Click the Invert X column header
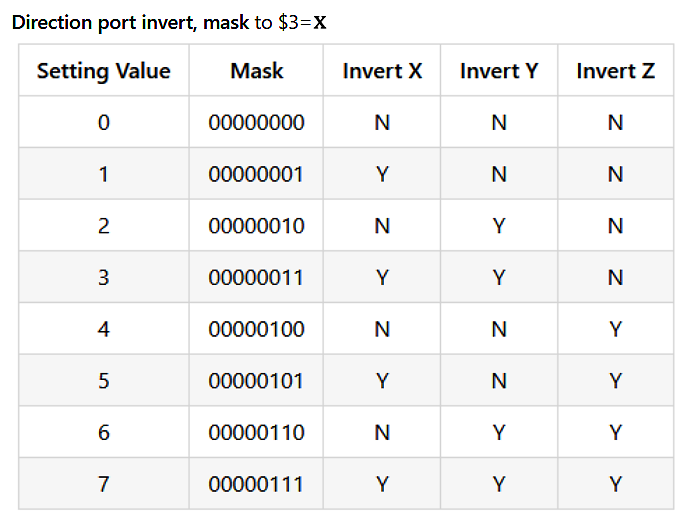 382,71
